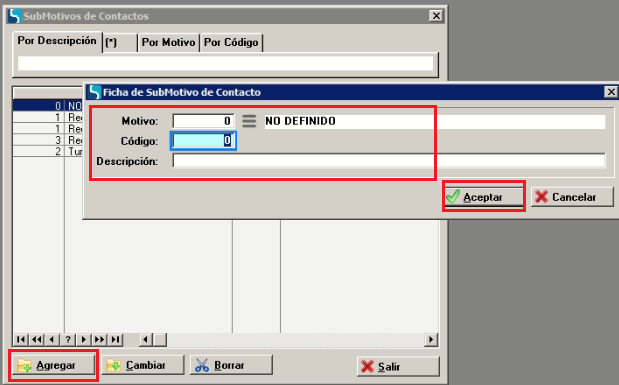Close the Ficha de SubMotivo de Contacto dialog
This screenshot has width=619, height=385.
[x=611, y=92]
